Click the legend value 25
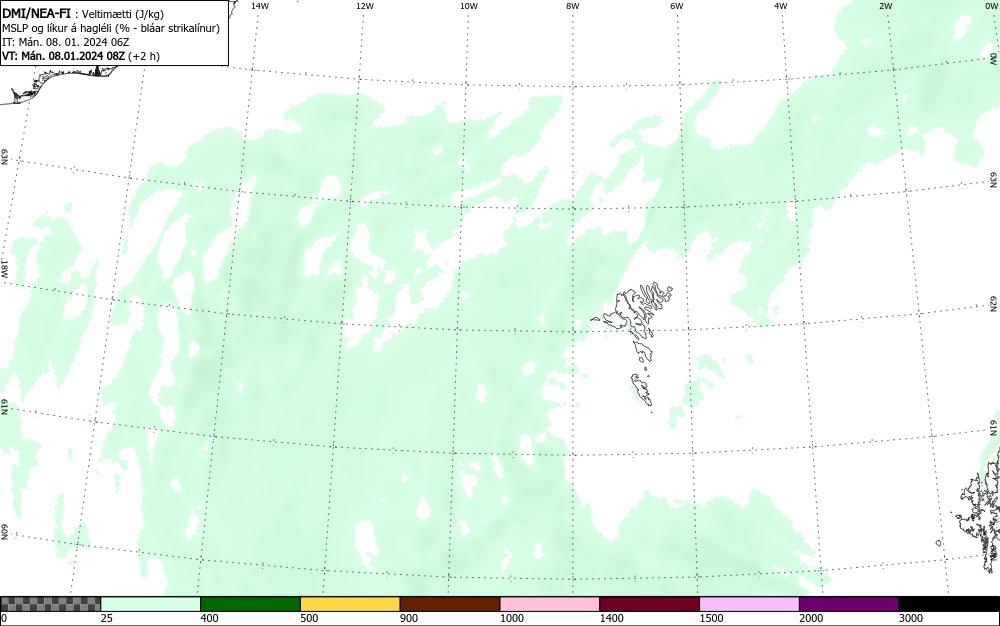This screenshot has width=1000, height=626. pos(107,618)
